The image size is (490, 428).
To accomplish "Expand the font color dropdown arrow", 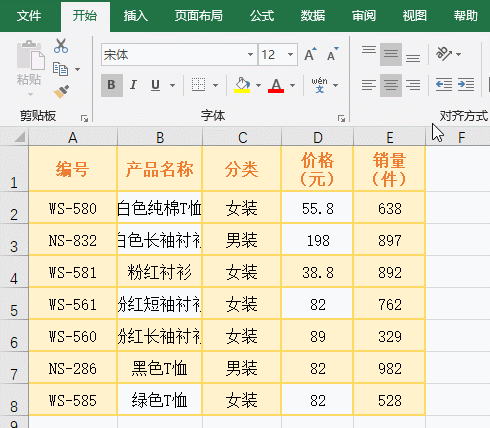I will (x=292, y=86).
